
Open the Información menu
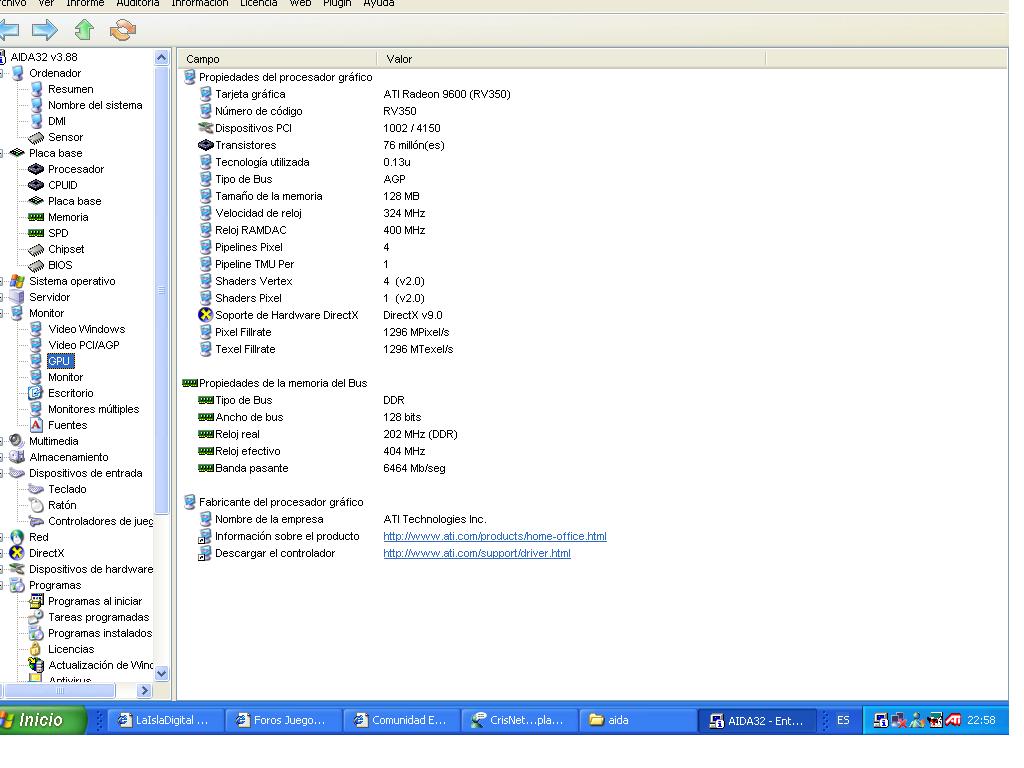(200, 3)
